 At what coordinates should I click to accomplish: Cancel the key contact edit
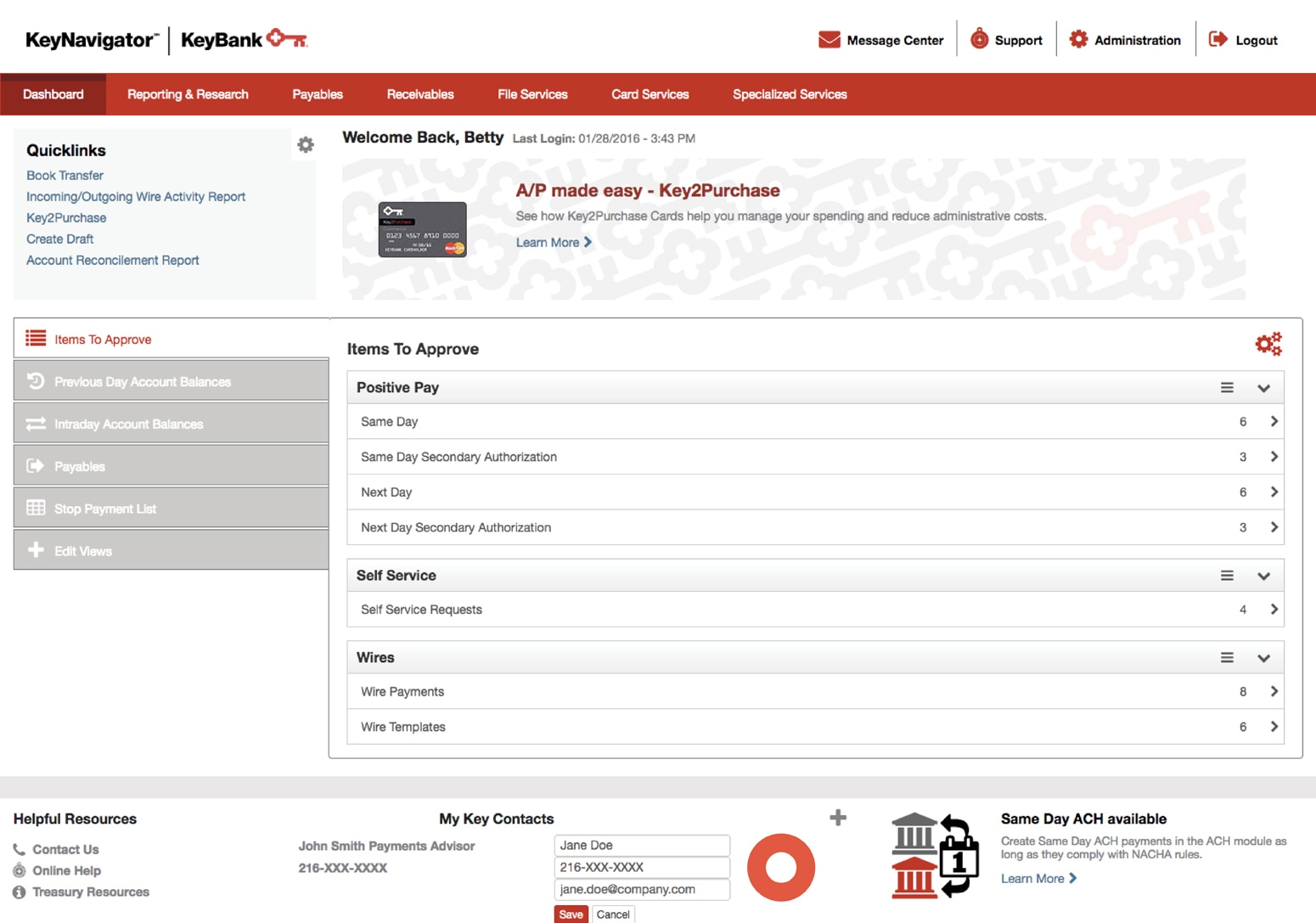(613, 915)
